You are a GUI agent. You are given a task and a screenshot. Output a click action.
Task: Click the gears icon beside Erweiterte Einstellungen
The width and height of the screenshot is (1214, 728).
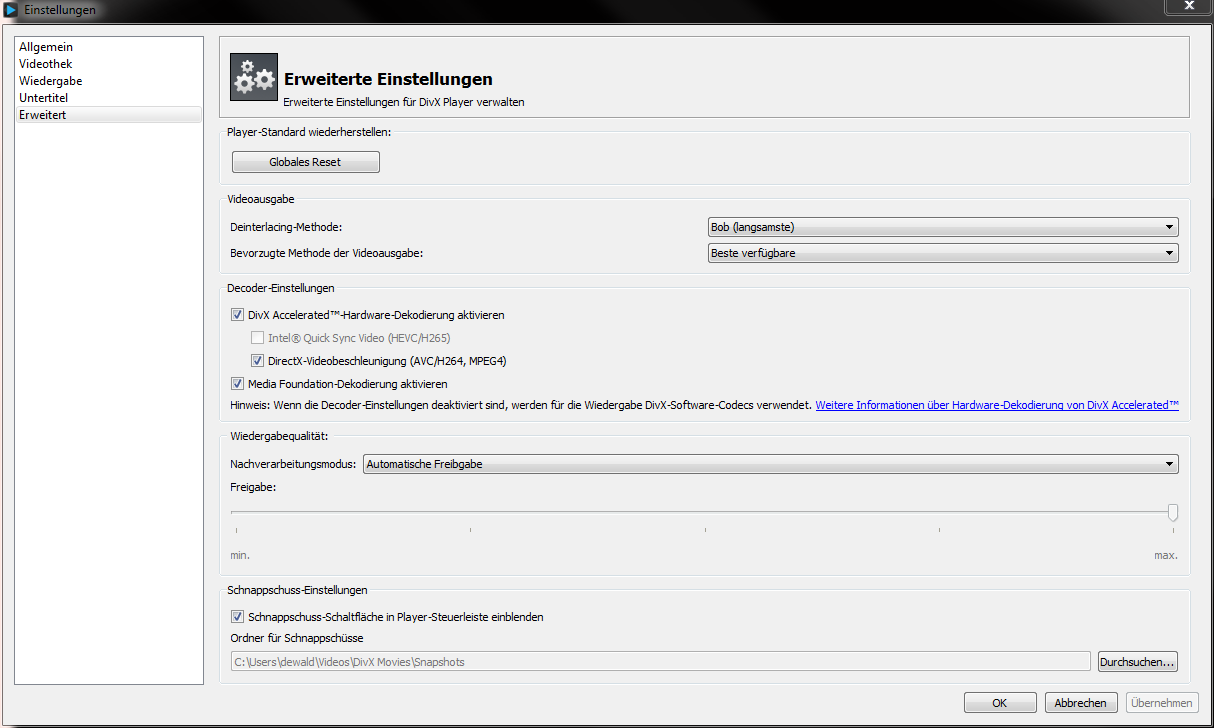click(254, 78)
